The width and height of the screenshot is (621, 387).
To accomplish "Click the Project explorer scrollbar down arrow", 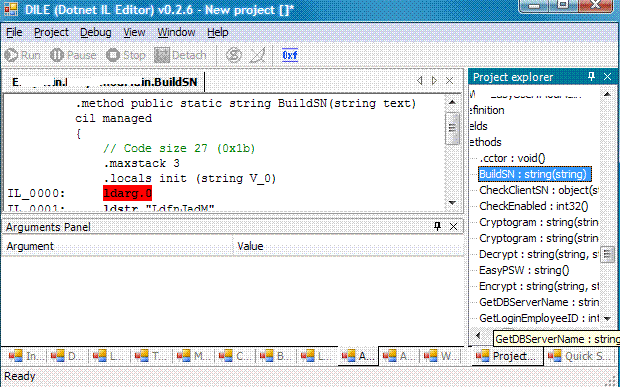I will point(607,318).
